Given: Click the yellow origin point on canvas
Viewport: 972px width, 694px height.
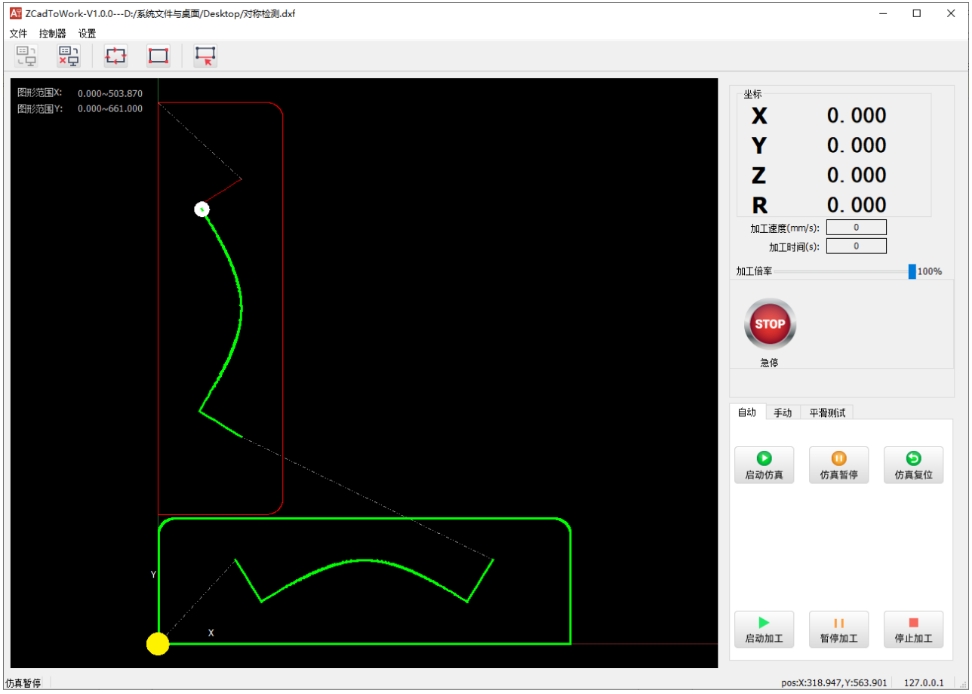Looking at the screenshot, I should pos(157,644).
